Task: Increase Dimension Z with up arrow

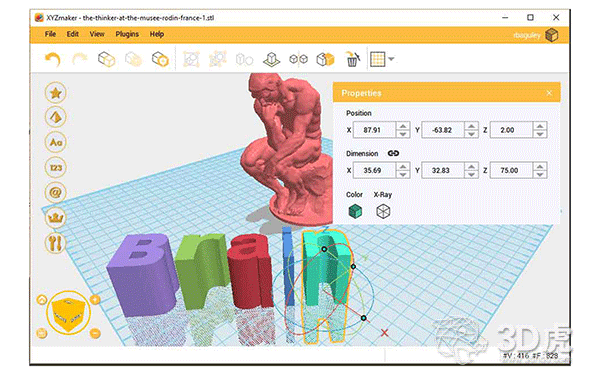Action: [x=540, y=166]
